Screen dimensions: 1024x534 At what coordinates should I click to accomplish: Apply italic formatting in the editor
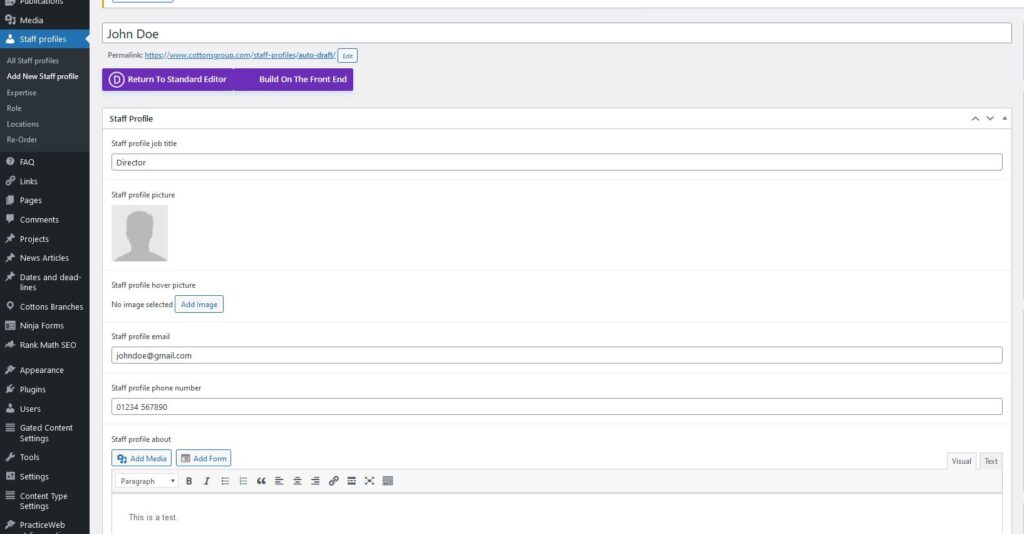tap(207, 481)
